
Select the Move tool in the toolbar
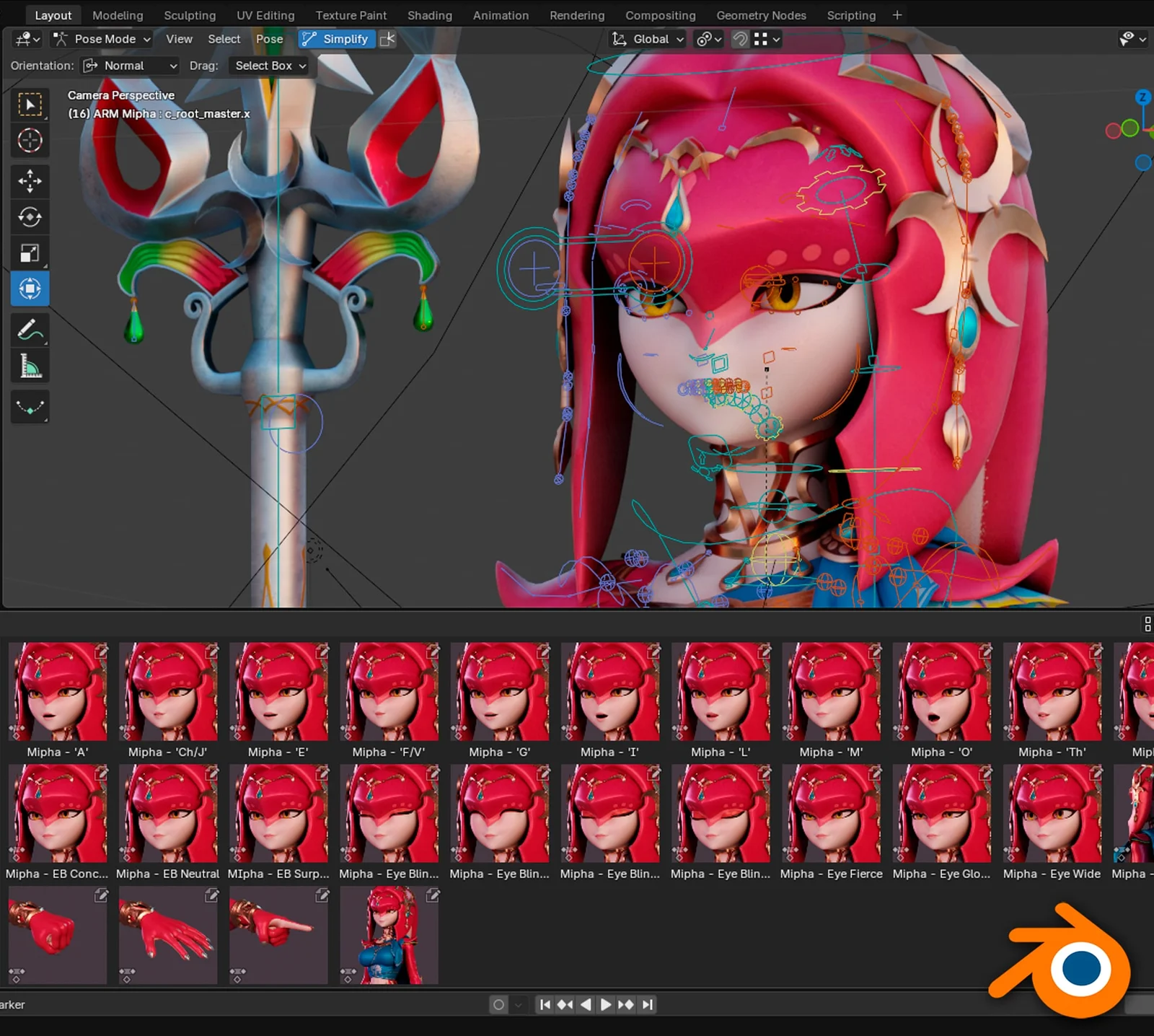click(30, 181)
